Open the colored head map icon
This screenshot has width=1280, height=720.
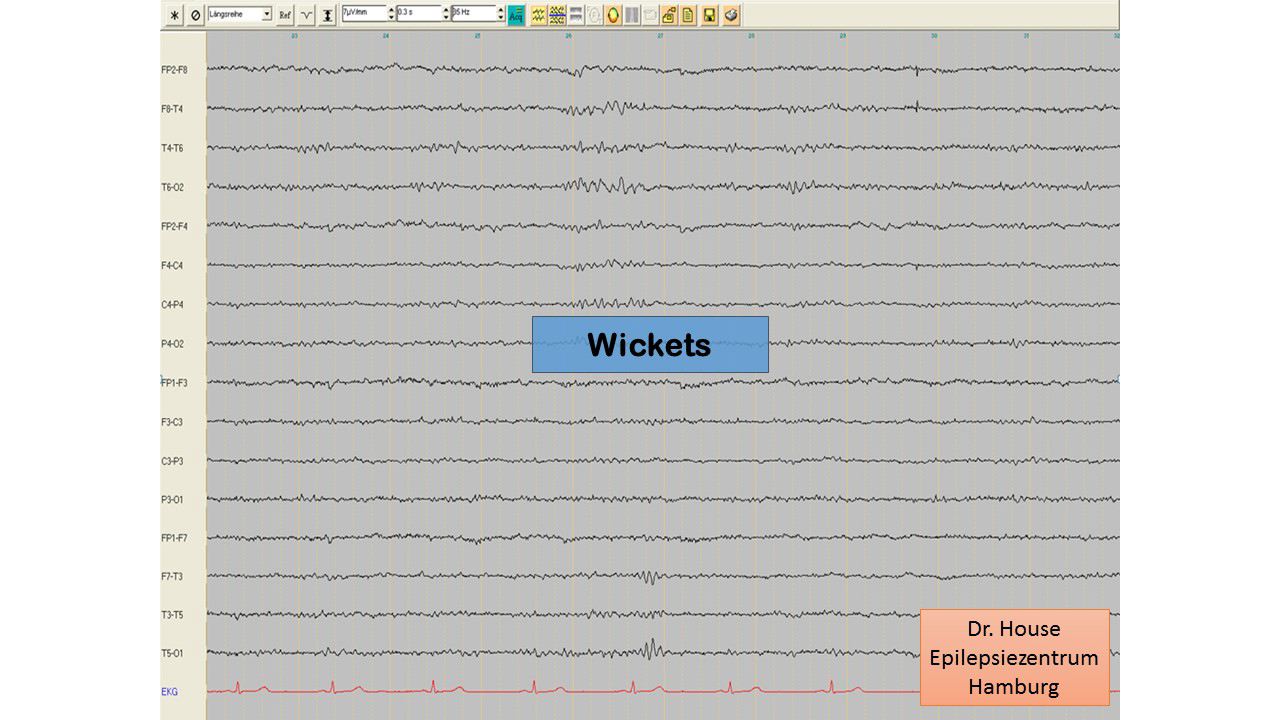(613, 15)
